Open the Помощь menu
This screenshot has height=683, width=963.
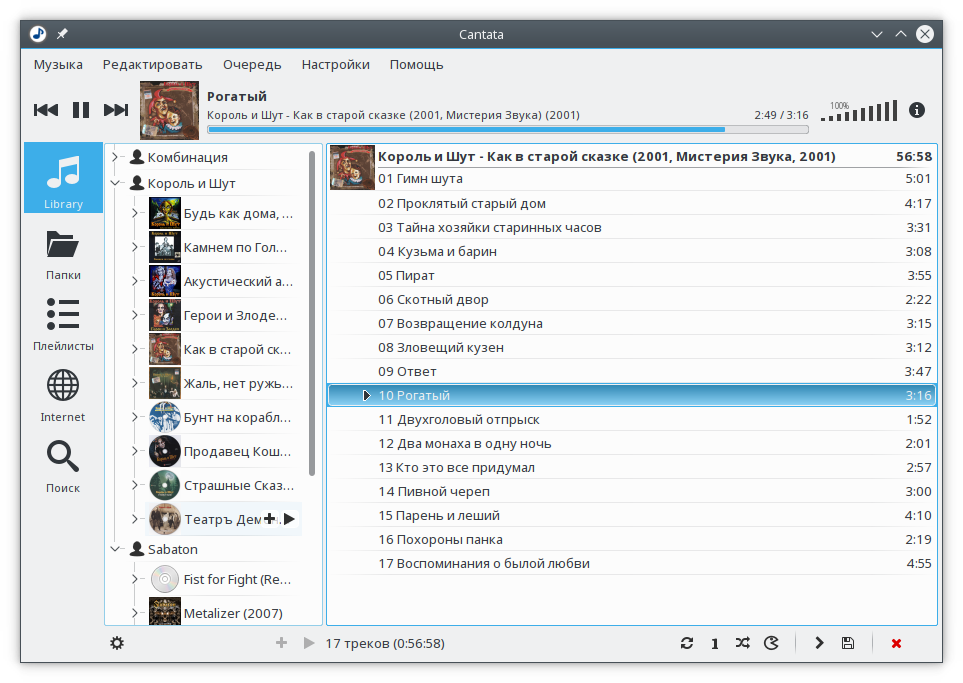tap(416, 64)
